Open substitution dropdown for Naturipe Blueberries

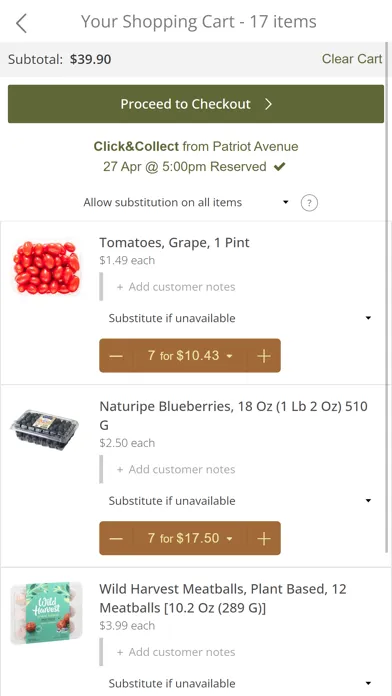[x=240, y=501]
